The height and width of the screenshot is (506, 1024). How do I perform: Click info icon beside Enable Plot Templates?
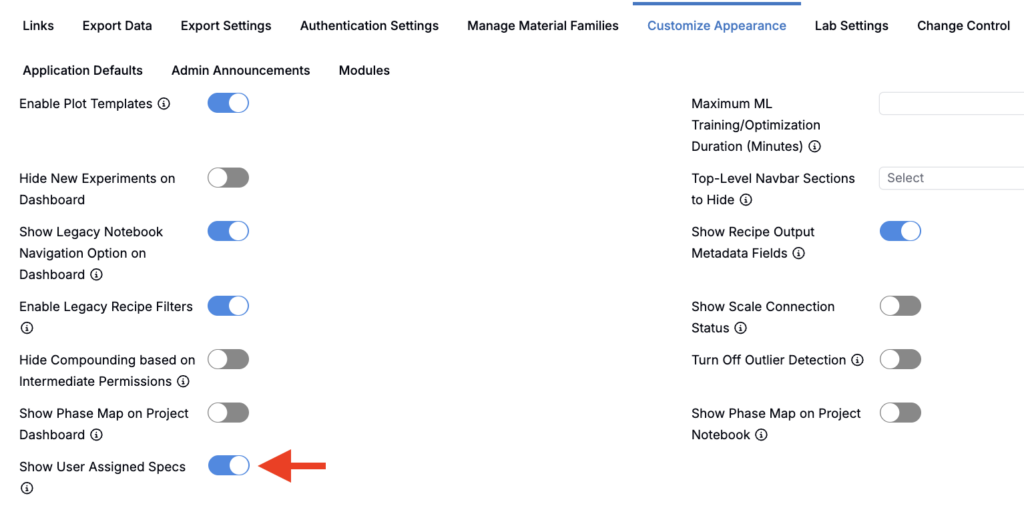[164, 104]
